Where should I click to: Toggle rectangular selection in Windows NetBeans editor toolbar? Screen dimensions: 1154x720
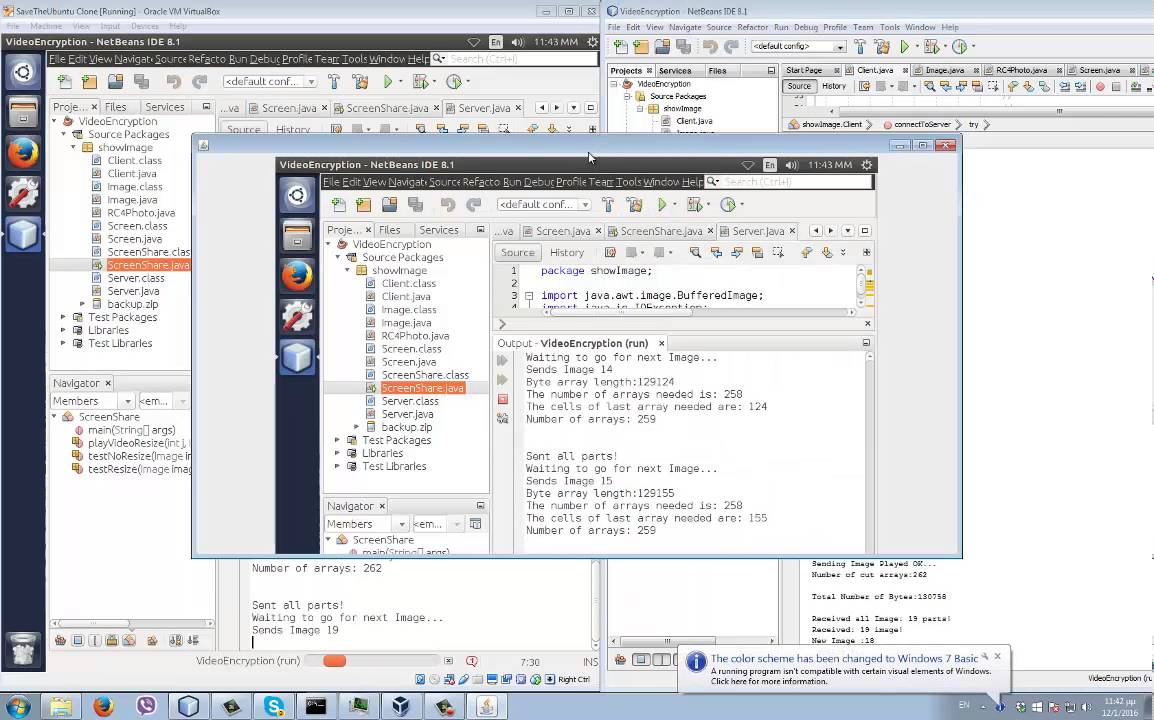pos(993,86)
